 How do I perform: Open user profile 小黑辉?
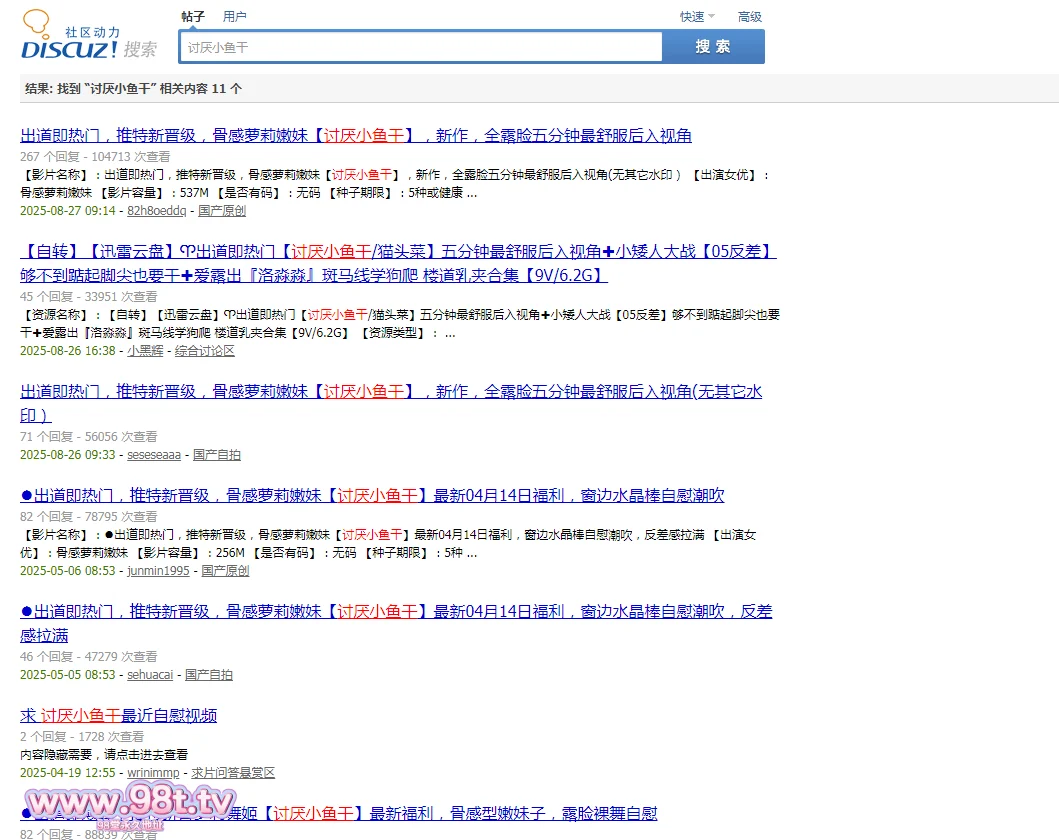coord(145,351)
